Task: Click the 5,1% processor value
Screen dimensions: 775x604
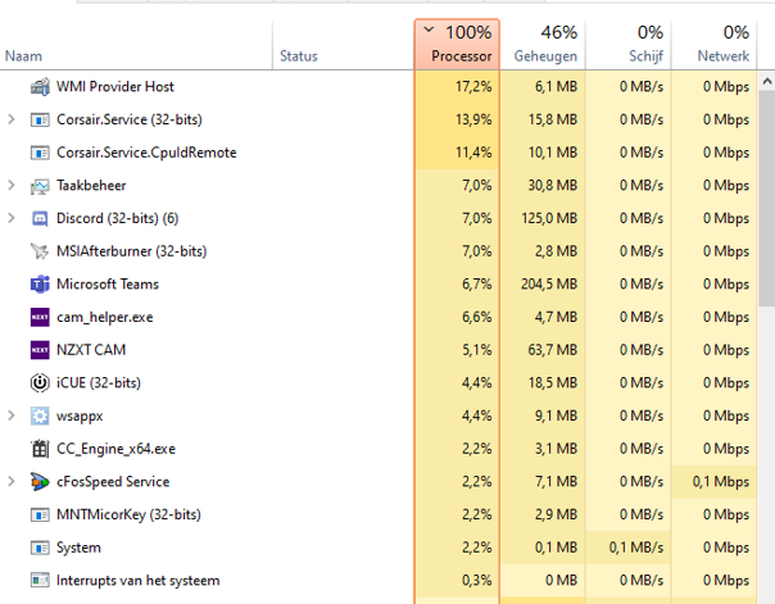Action: click(477, 350)
